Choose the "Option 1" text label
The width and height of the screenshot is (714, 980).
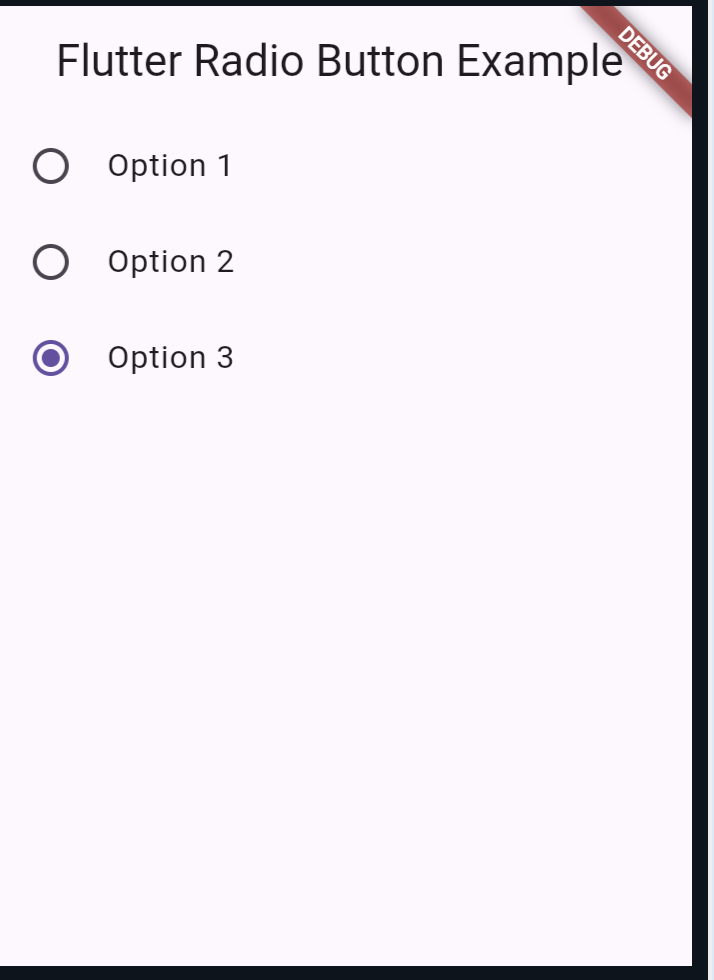click(169, 166)
